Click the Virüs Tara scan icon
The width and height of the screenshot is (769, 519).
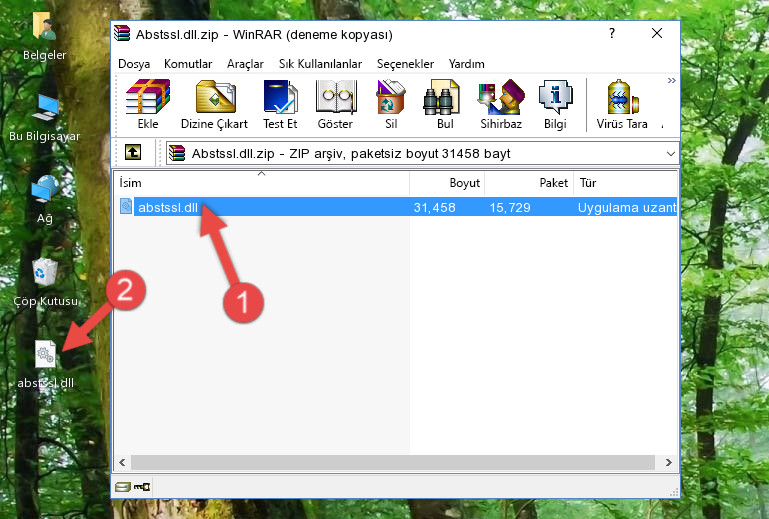[x=622, y=104]
